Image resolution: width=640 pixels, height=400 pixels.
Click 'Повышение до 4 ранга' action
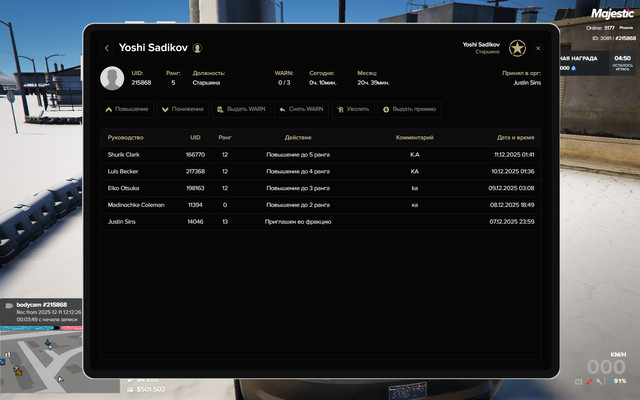(x=298, y=171)
